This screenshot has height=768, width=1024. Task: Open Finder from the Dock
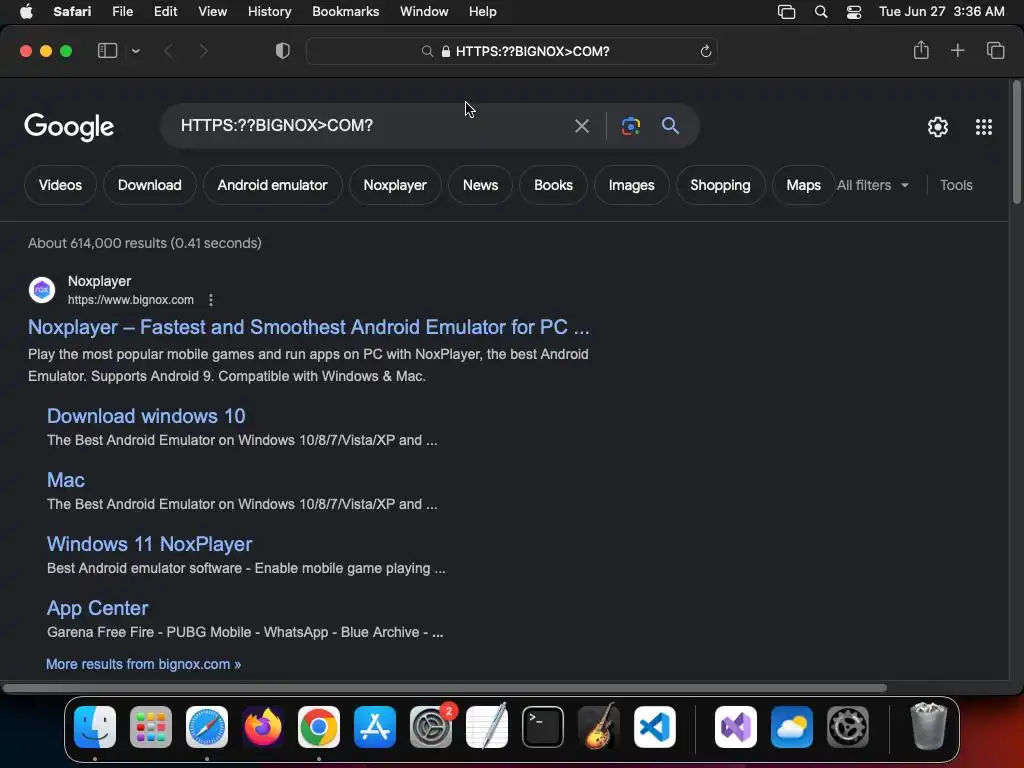coord(95,726)
